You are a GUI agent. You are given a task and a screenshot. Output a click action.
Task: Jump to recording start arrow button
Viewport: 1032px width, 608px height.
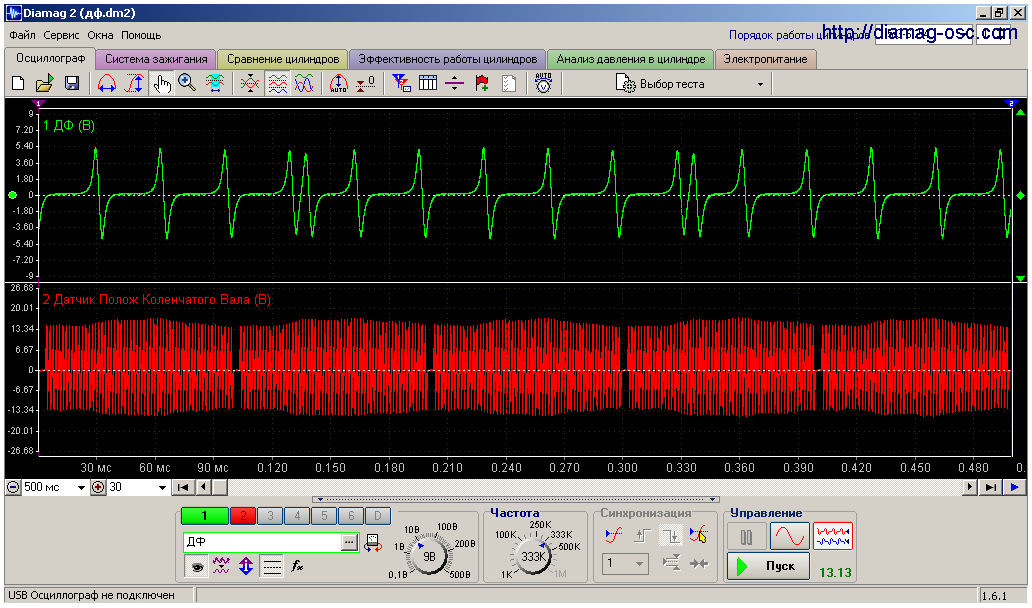[x=183, y=488]
